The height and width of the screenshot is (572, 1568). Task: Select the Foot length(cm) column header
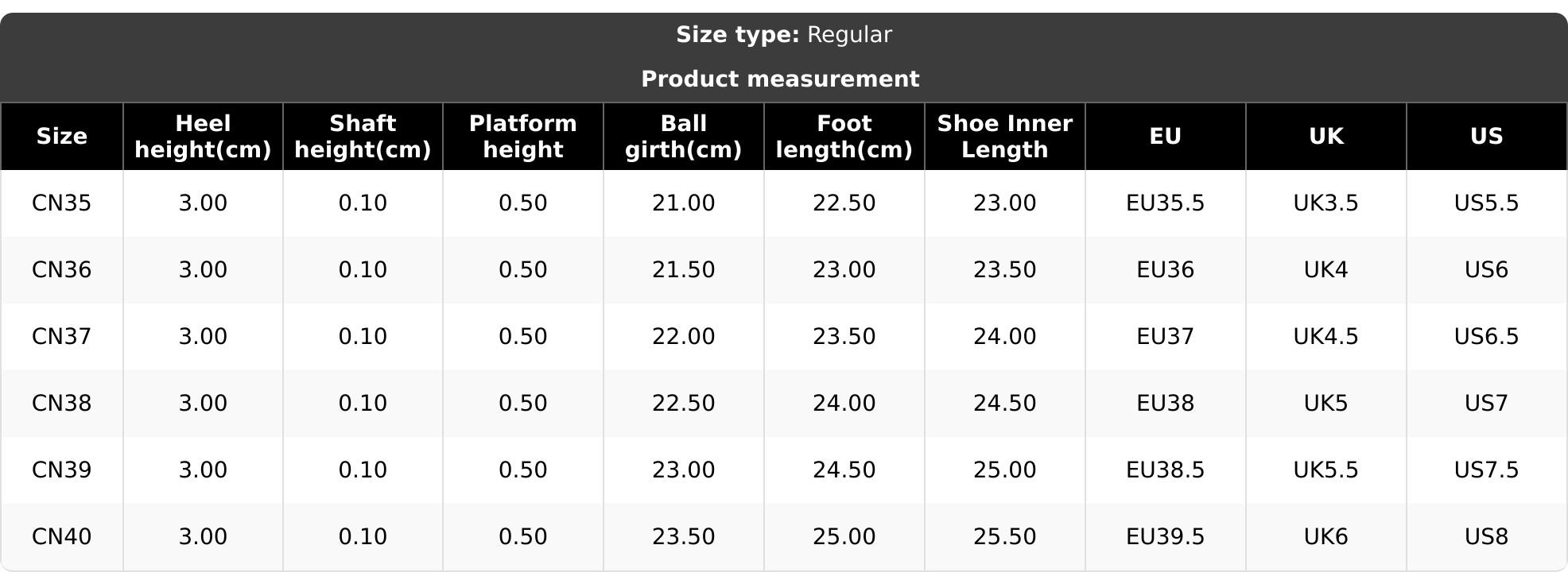[x=844, y=137]
